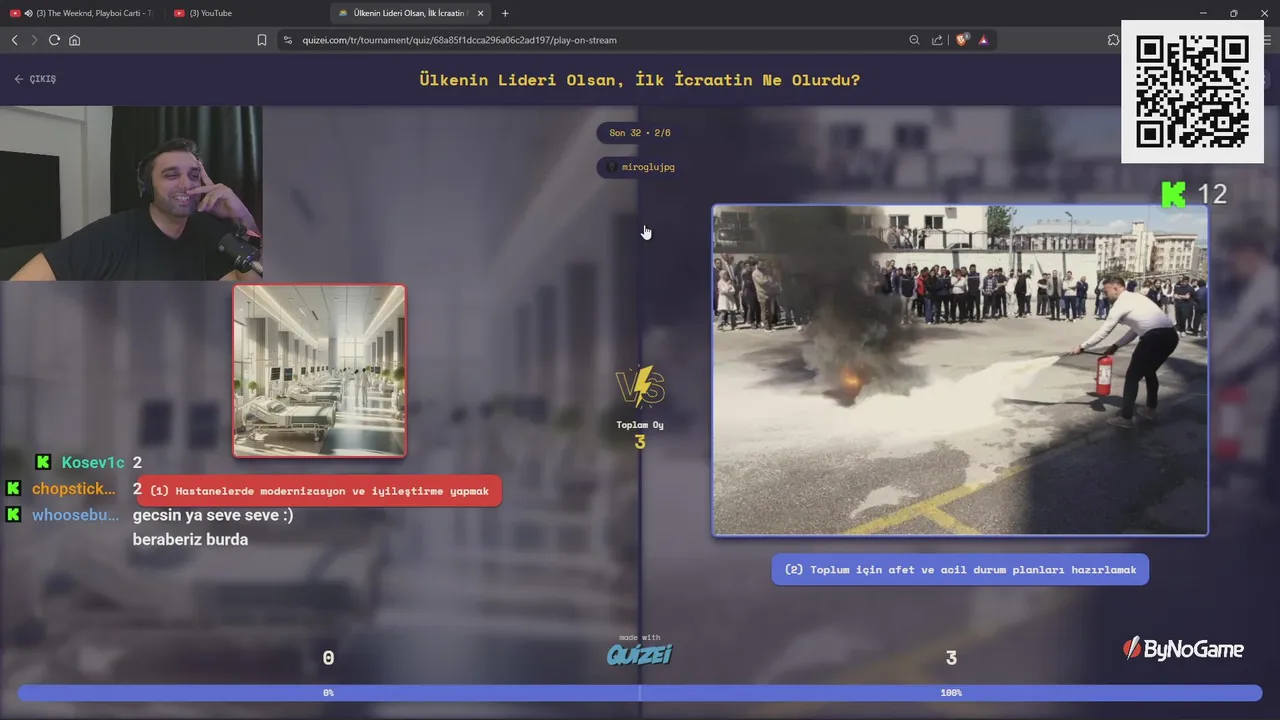The image size is (1280, 720).
Task: Click the 100% side of vote bar
Action: point(951,693)
